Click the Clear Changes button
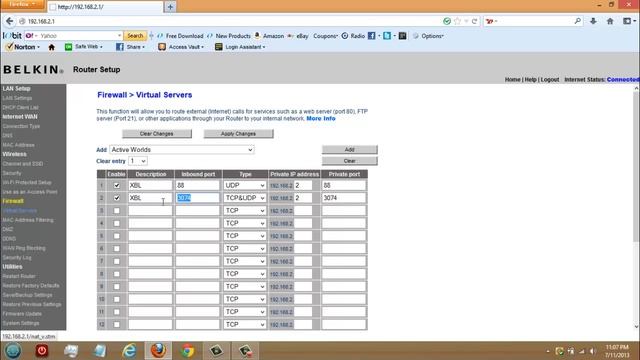The width and height of the screenshot is (640, 360). coord(157,134)
